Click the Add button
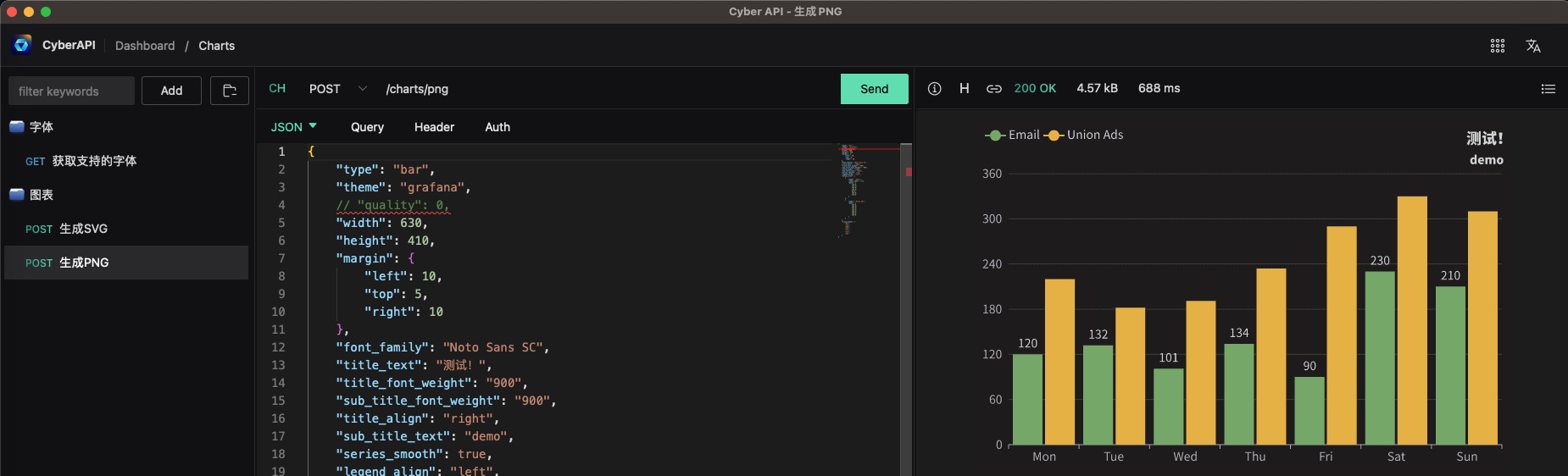 (171, 91)
